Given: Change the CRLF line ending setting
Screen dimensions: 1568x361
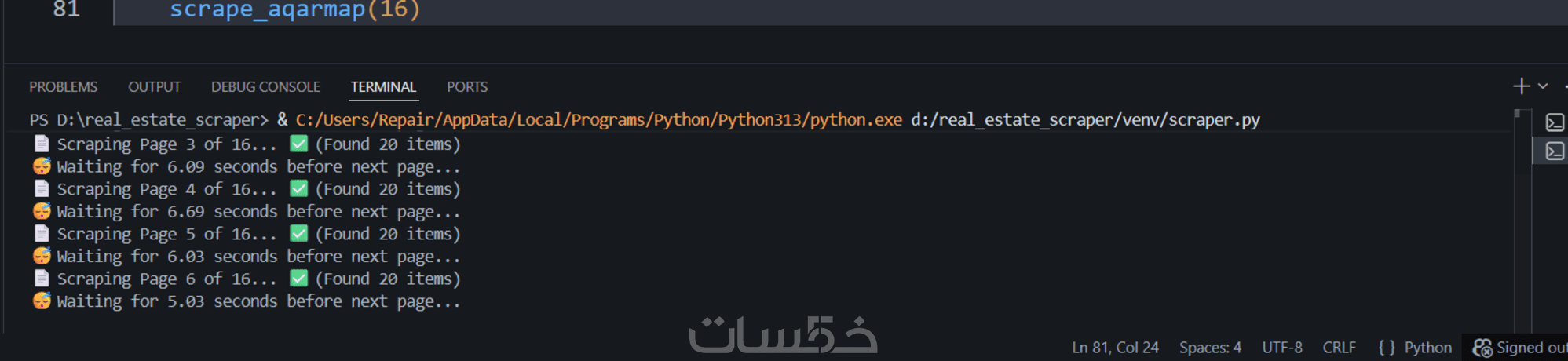Looking at the screenshot, I should (x=1339, y=348).
